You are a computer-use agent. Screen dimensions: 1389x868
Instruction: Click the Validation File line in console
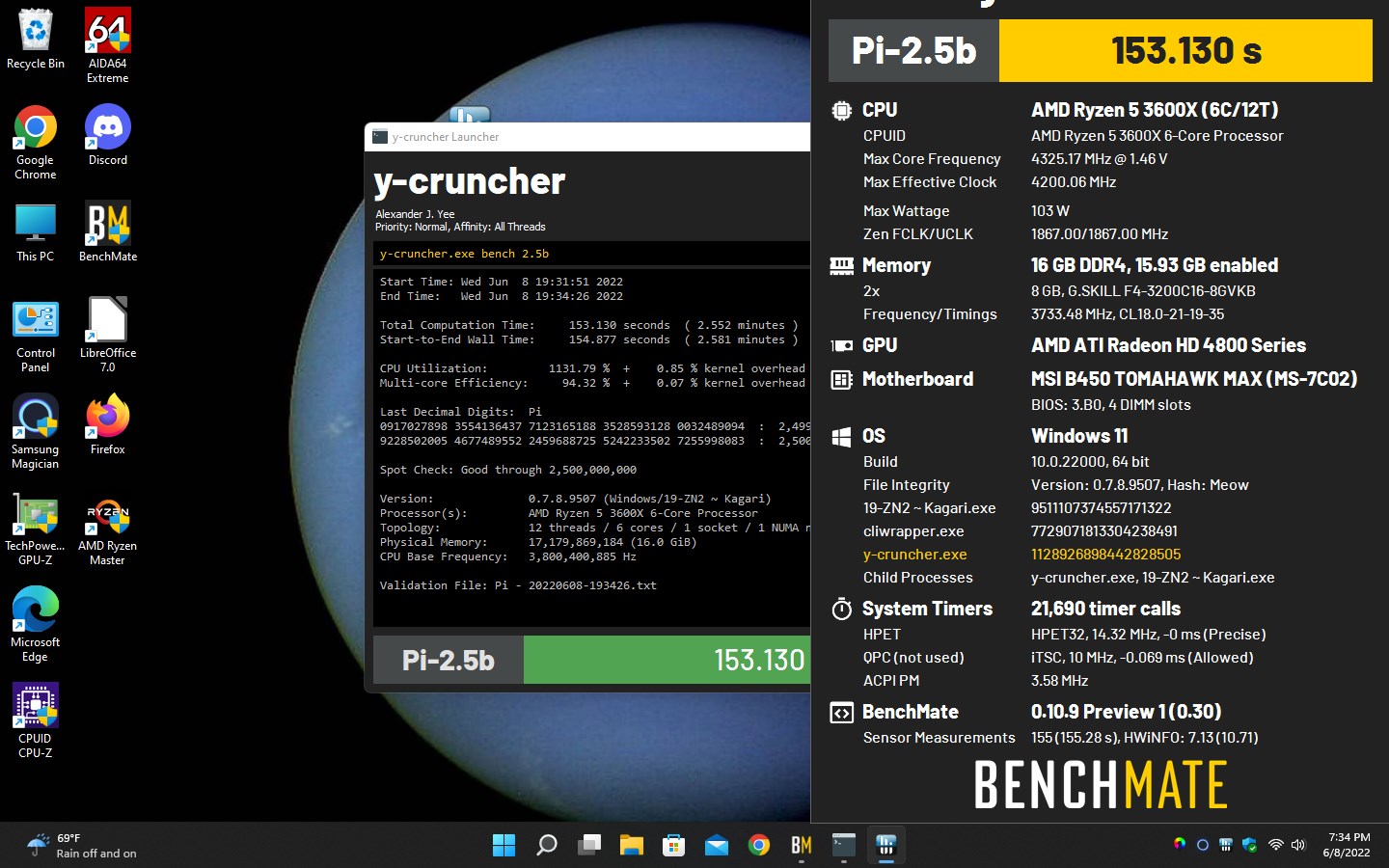(x=518, y=585)
